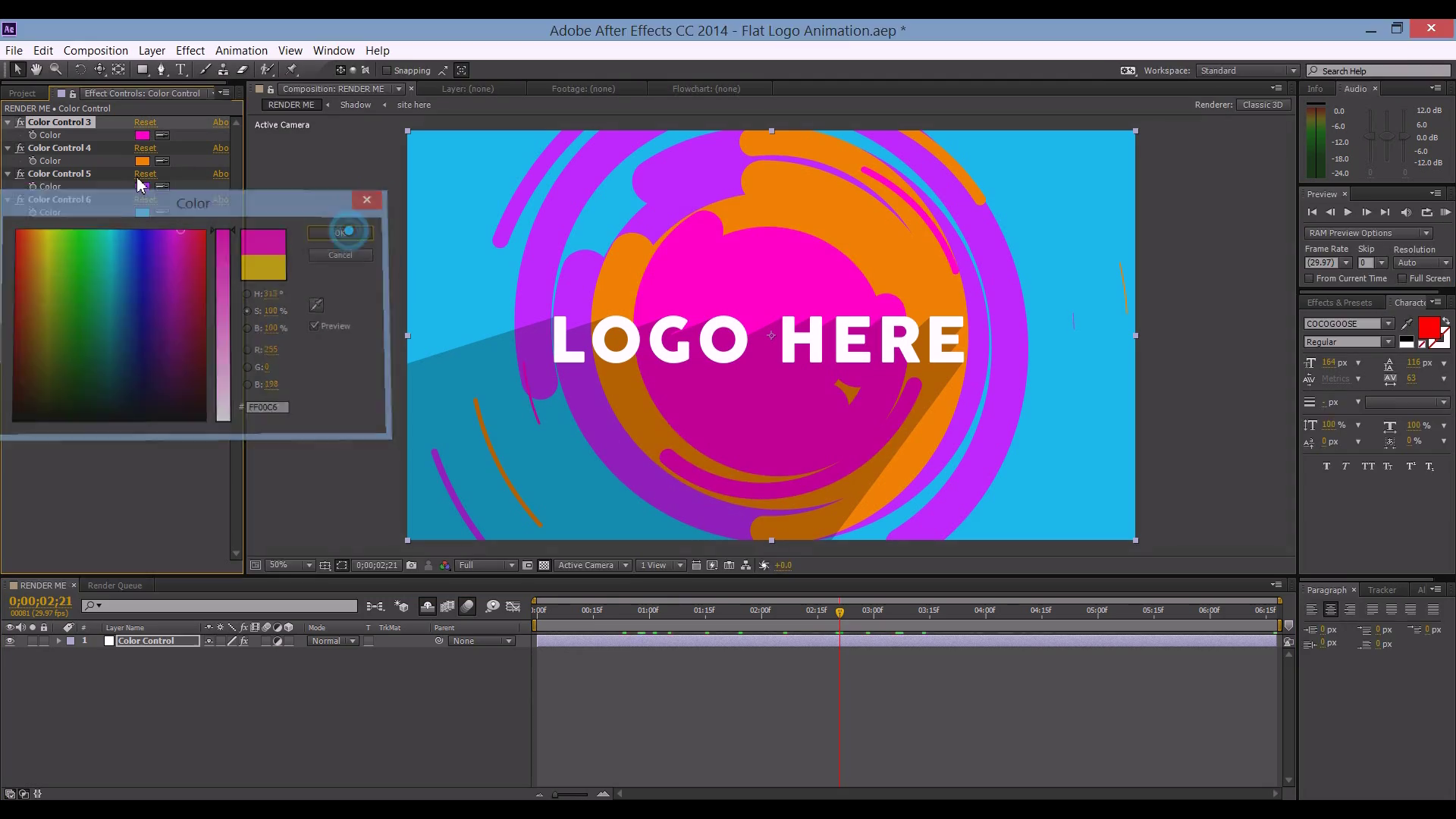Check the From Current Time option

pyautogui.click(x=1309, y=278)
